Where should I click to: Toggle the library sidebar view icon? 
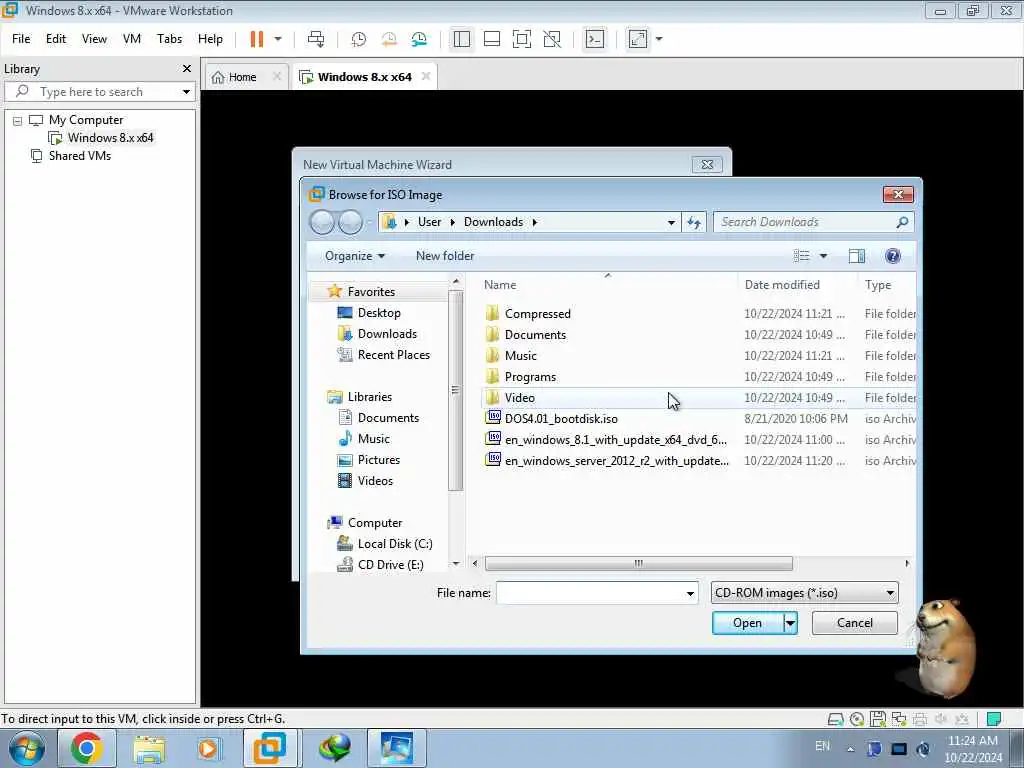click(462, 39)
